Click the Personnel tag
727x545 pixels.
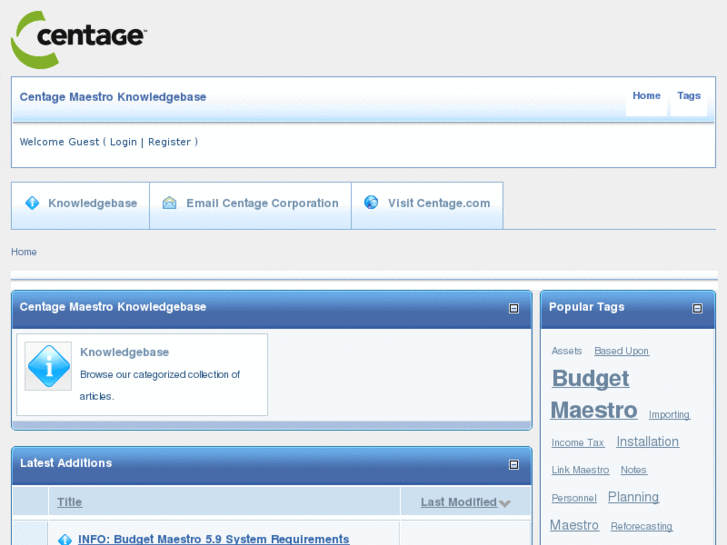point(574,498)
